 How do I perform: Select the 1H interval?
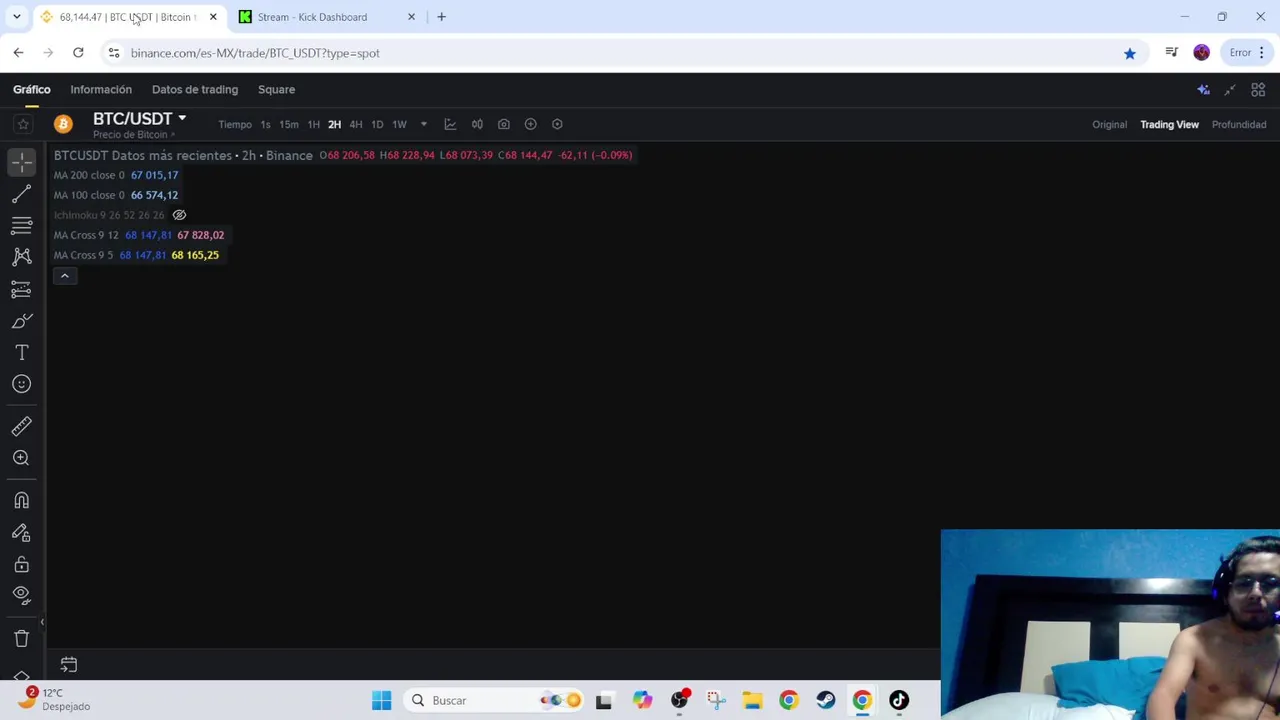pos(313,125)
